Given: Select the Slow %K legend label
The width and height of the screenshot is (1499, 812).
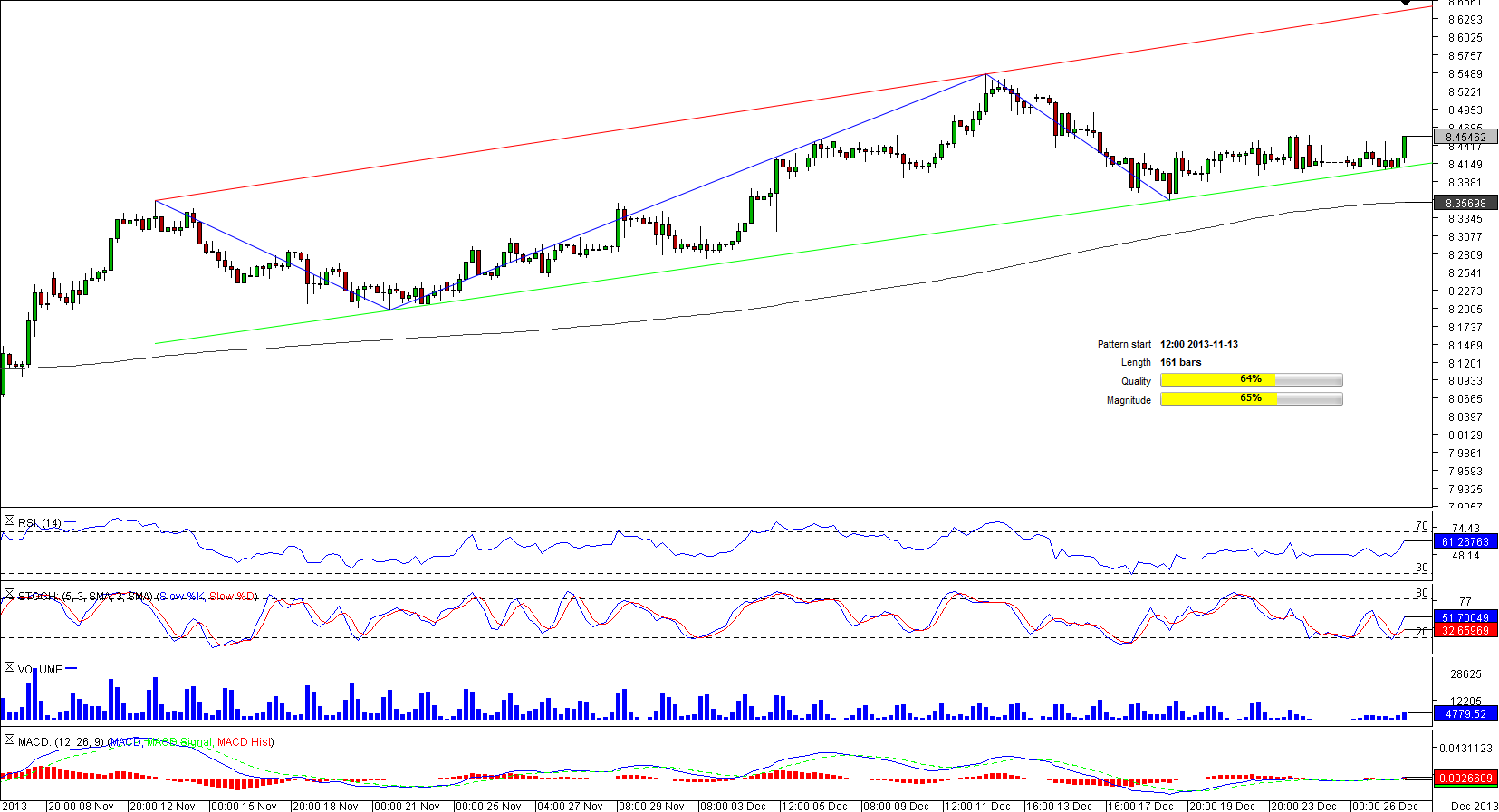Looking at the screenshot, I should click(x=183, y=597).
